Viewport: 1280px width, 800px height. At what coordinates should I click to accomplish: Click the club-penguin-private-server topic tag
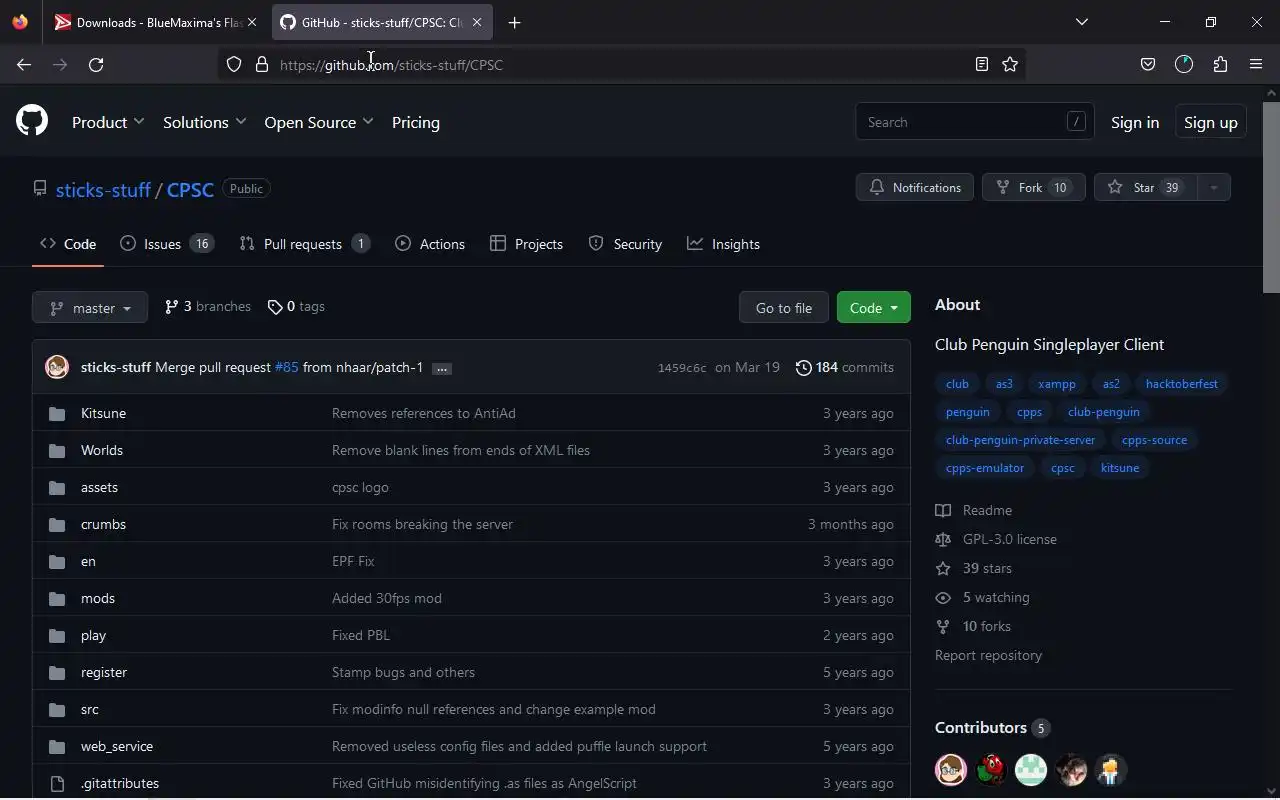(x=1020, y=440)
